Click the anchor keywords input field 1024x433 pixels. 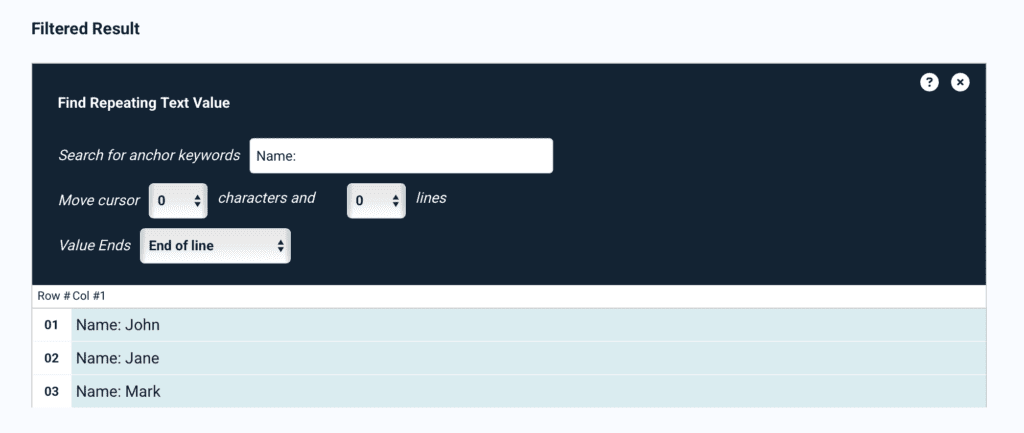(401, 156)
